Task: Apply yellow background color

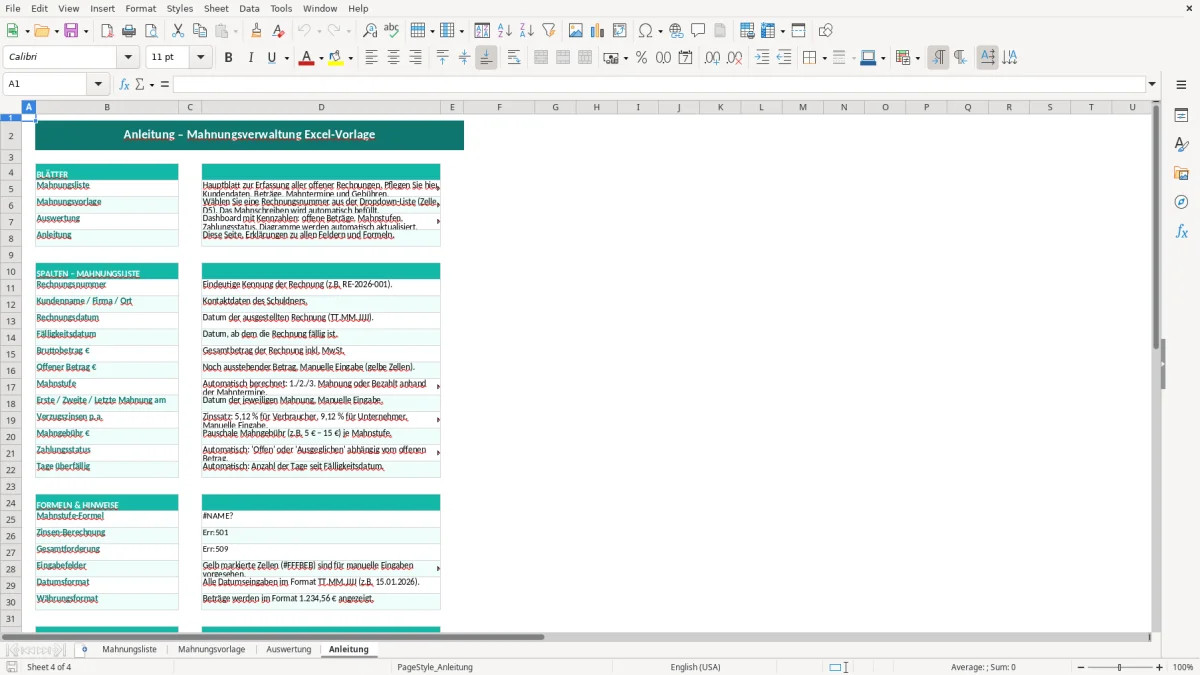Action: pyautogui.click(x=335, y=58)
